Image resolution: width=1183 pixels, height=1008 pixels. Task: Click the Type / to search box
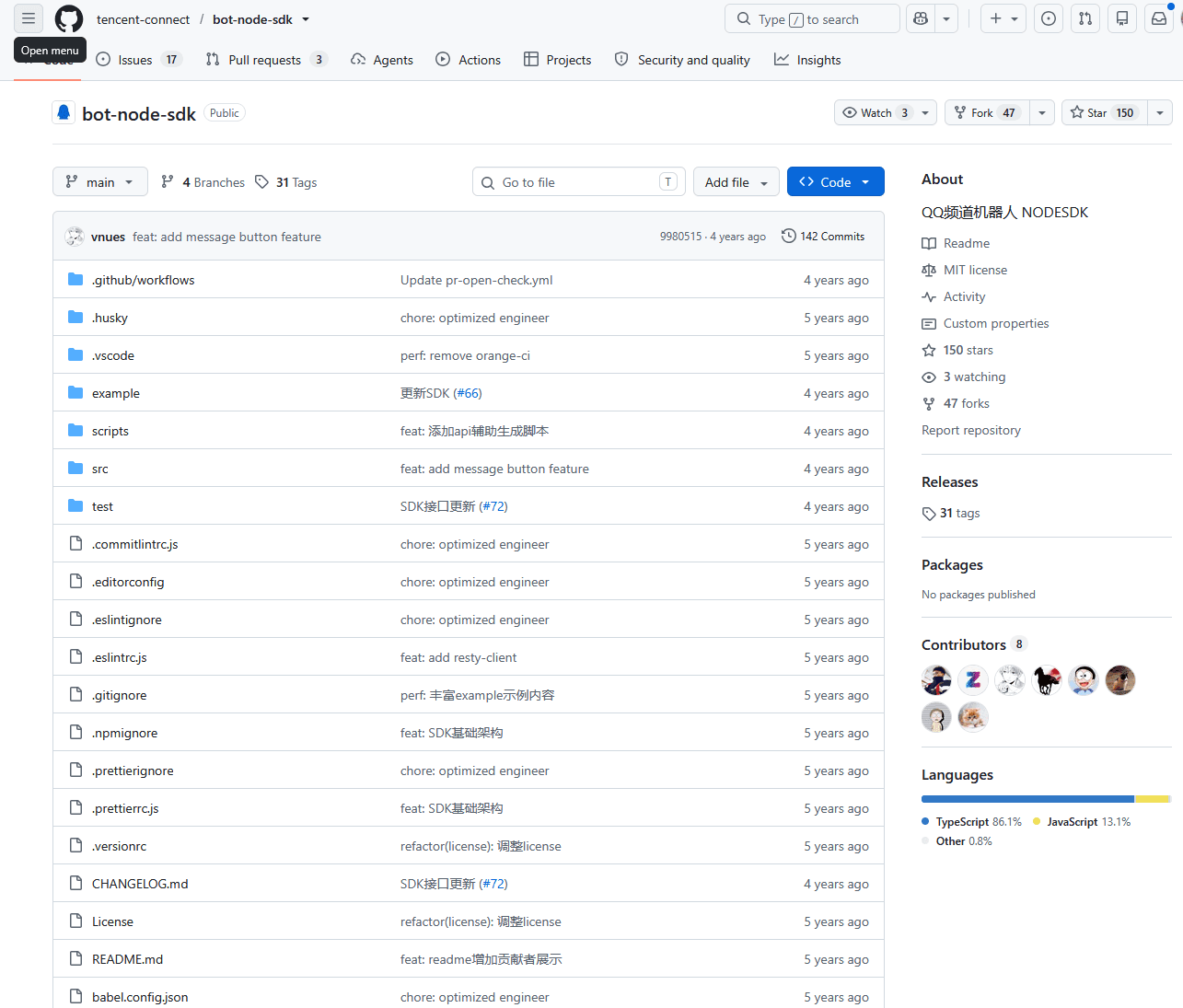[812, 18]
